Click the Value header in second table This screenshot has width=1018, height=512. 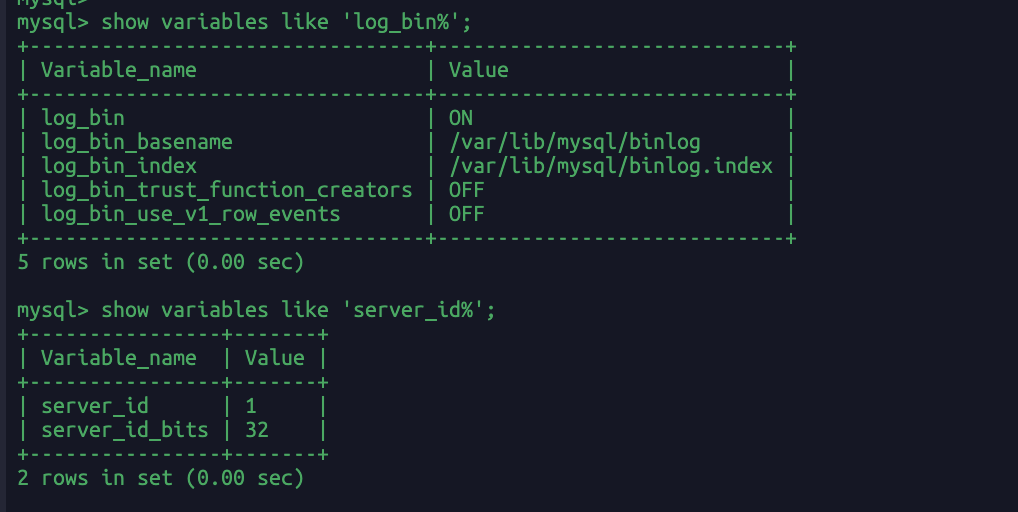click(x=275, y=358)
